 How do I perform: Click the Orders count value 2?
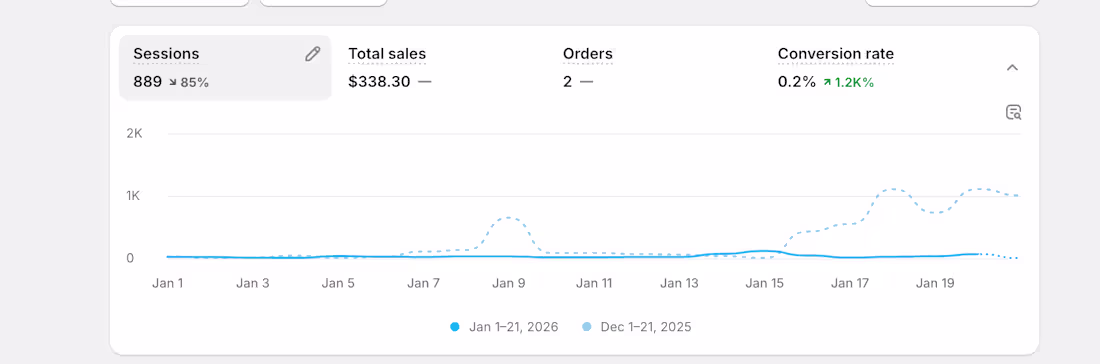click(x=567, y=82)
